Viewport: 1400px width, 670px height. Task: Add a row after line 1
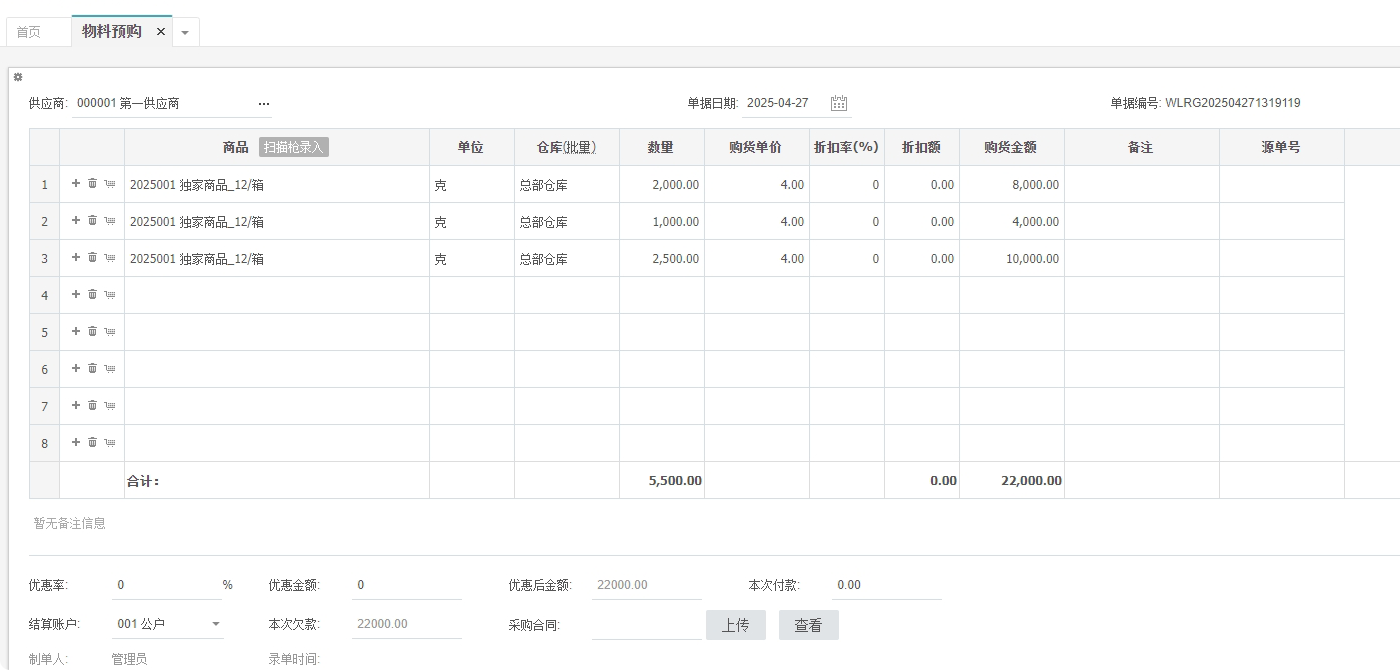click(x=76, y=183)
